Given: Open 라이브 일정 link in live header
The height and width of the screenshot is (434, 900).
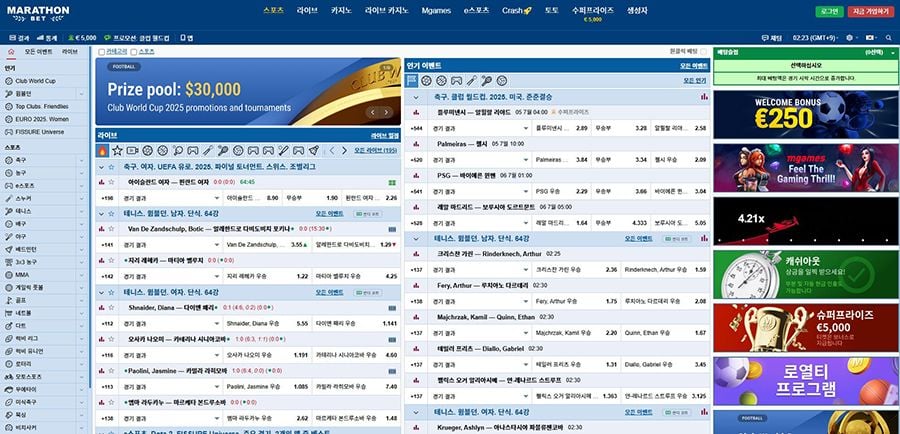Looking at the screenshot, I should click(x=385, y=136).
